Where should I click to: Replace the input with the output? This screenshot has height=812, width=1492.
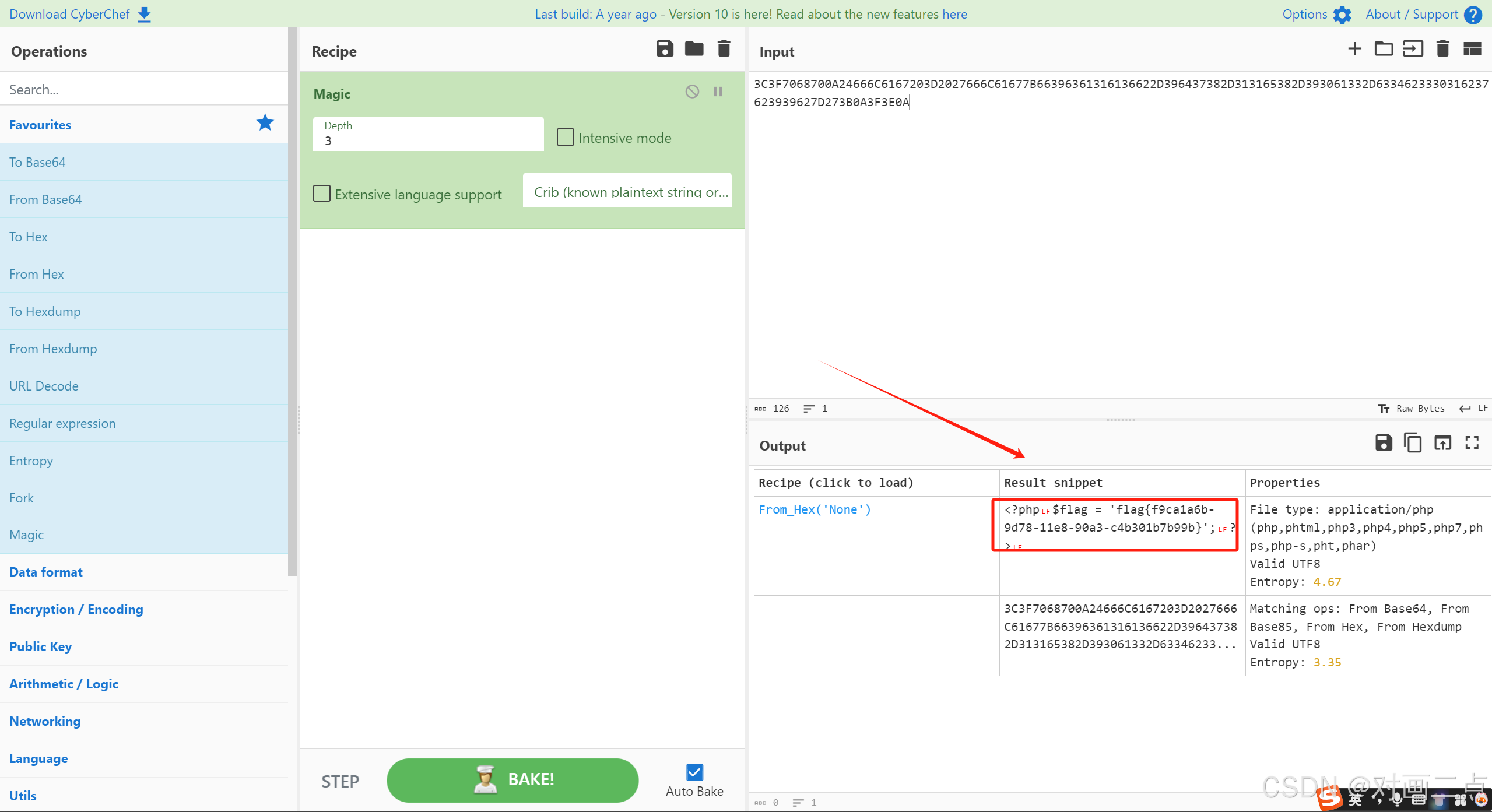(x=1442, y=443)
